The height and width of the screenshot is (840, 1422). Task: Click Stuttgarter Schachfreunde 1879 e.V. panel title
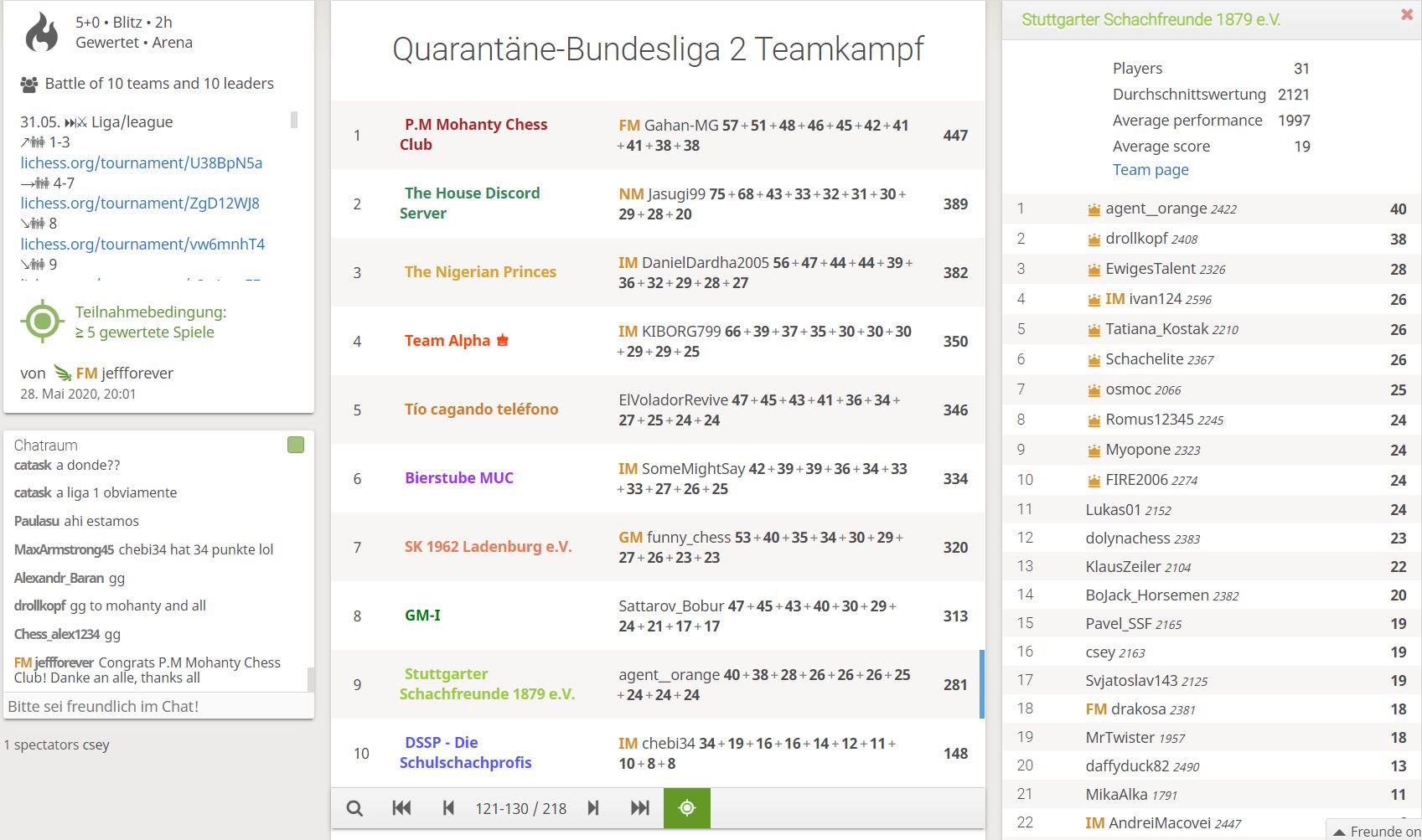pos(1151,19)
